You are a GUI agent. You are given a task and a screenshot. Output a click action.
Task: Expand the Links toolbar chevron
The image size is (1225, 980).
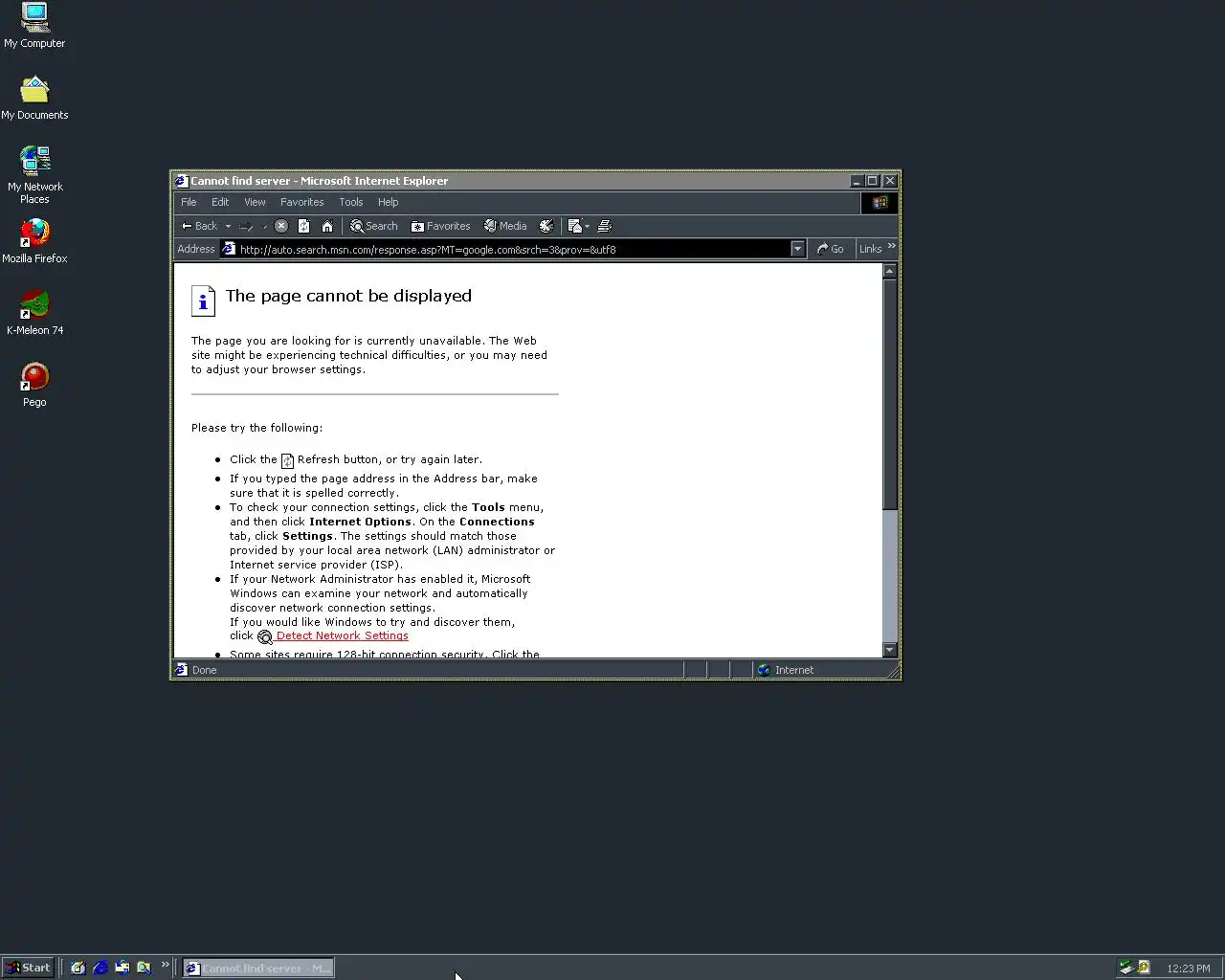(892, 246)
